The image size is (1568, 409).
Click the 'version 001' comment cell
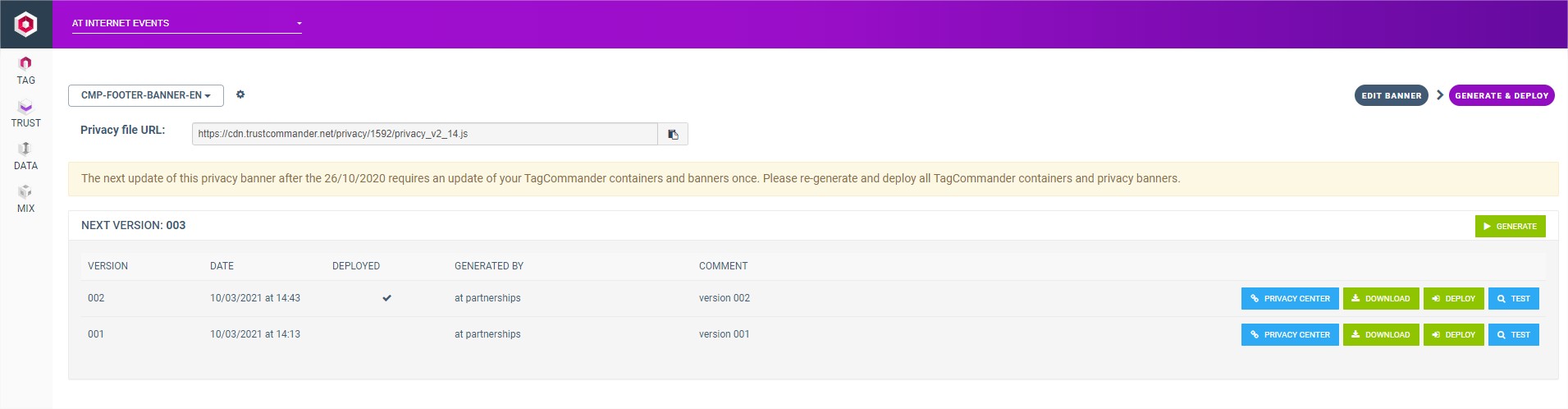[x=725, y=334]
